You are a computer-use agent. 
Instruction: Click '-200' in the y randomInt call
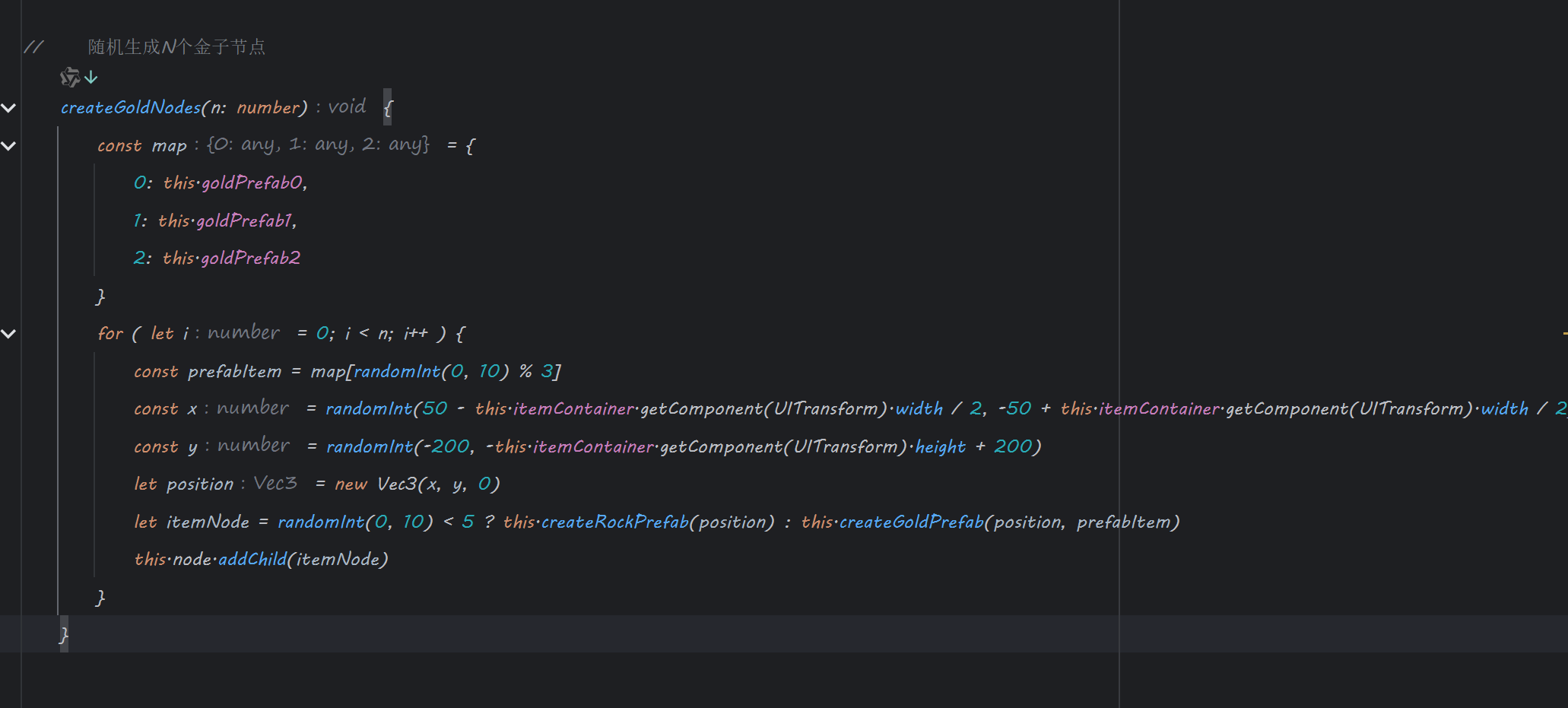(x=447, y=447)
